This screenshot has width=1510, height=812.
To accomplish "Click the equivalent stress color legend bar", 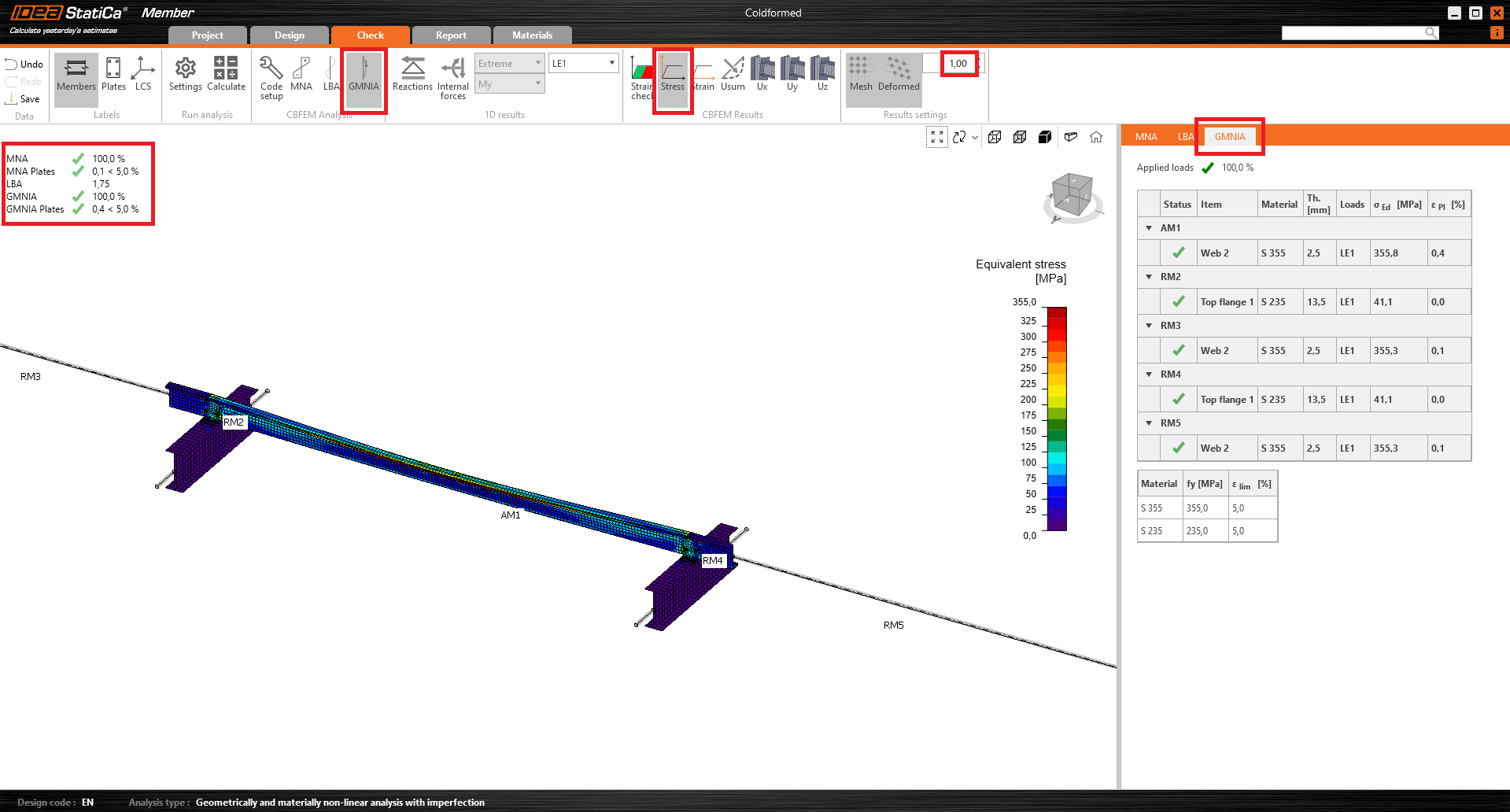I will 1056,419.
